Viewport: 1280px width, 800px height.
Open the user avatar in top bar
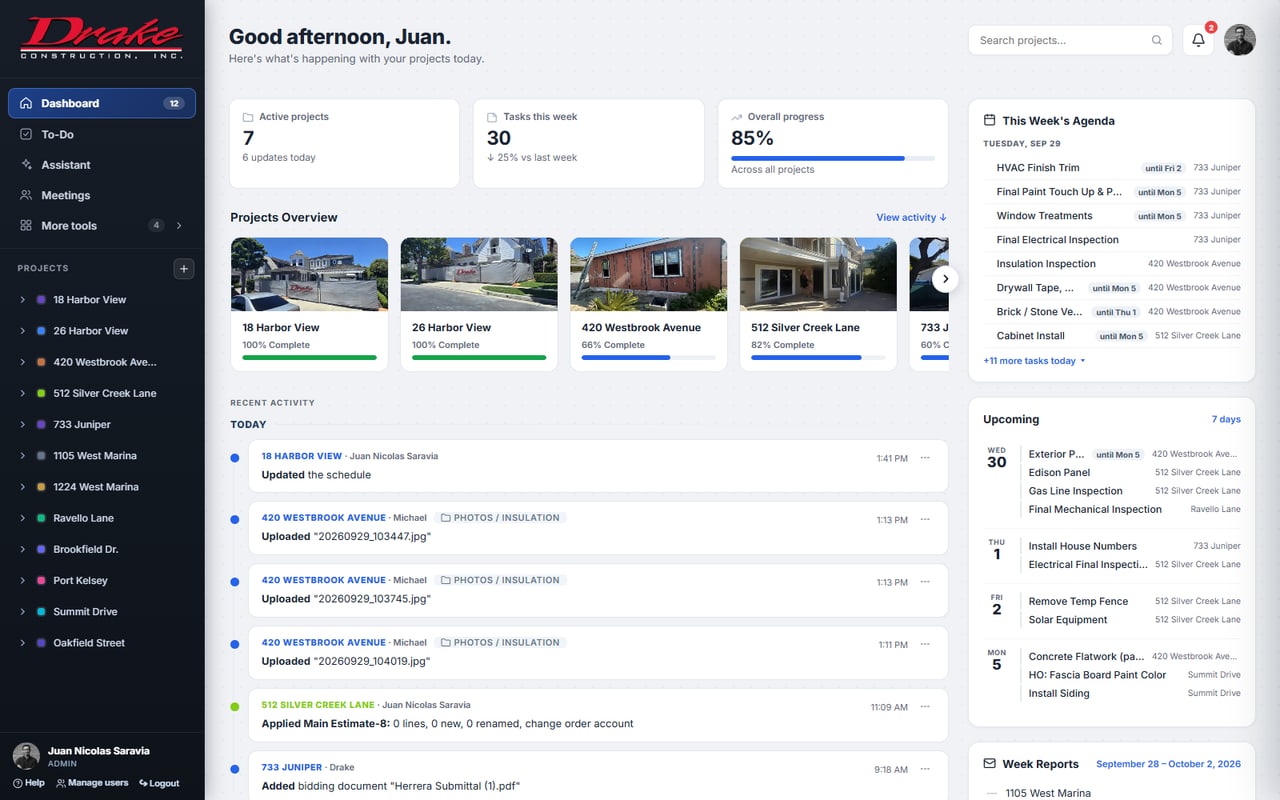point(1240,40)
